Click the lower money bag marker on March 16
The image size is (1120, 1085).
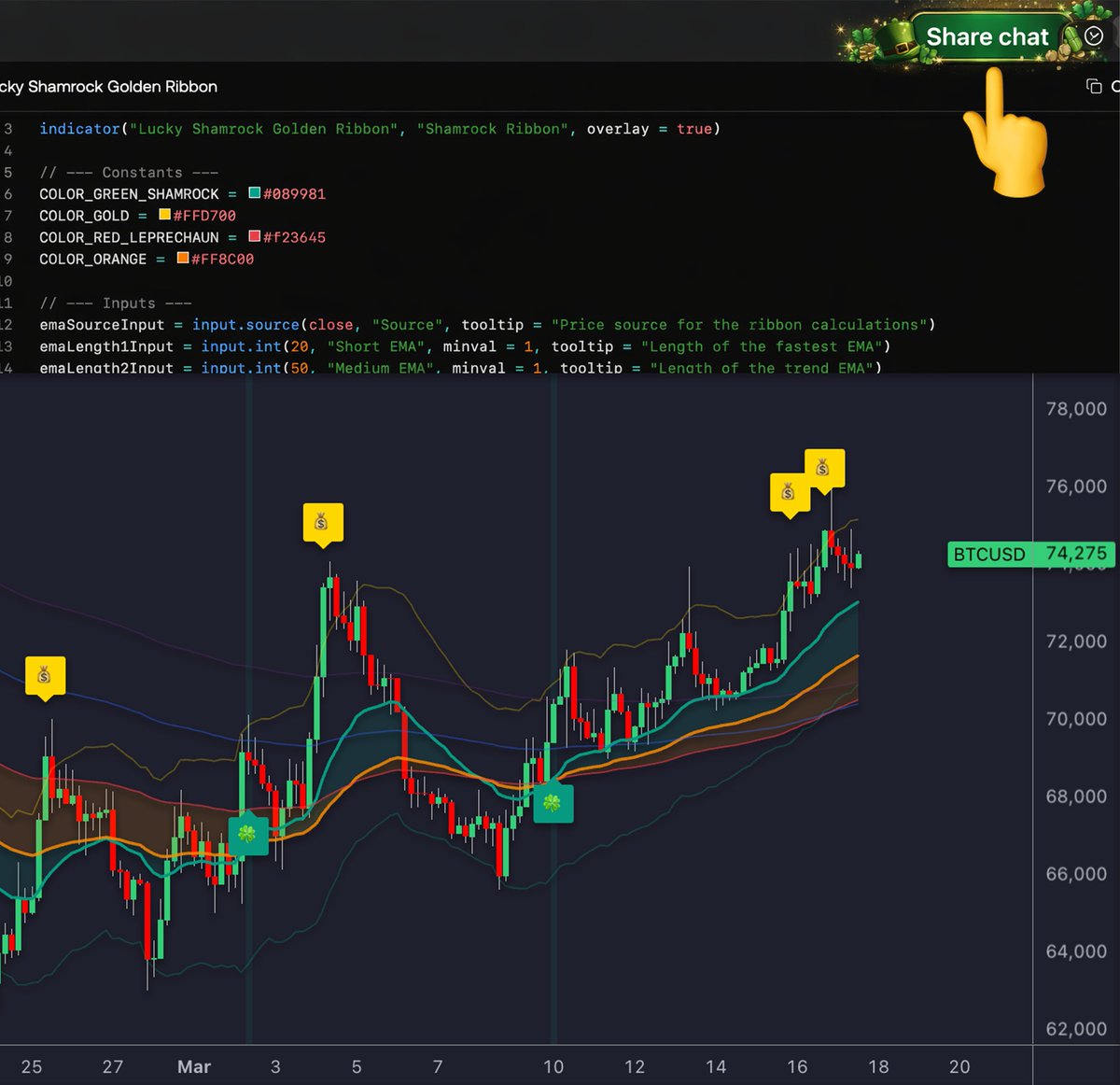(x=788, y=490)
